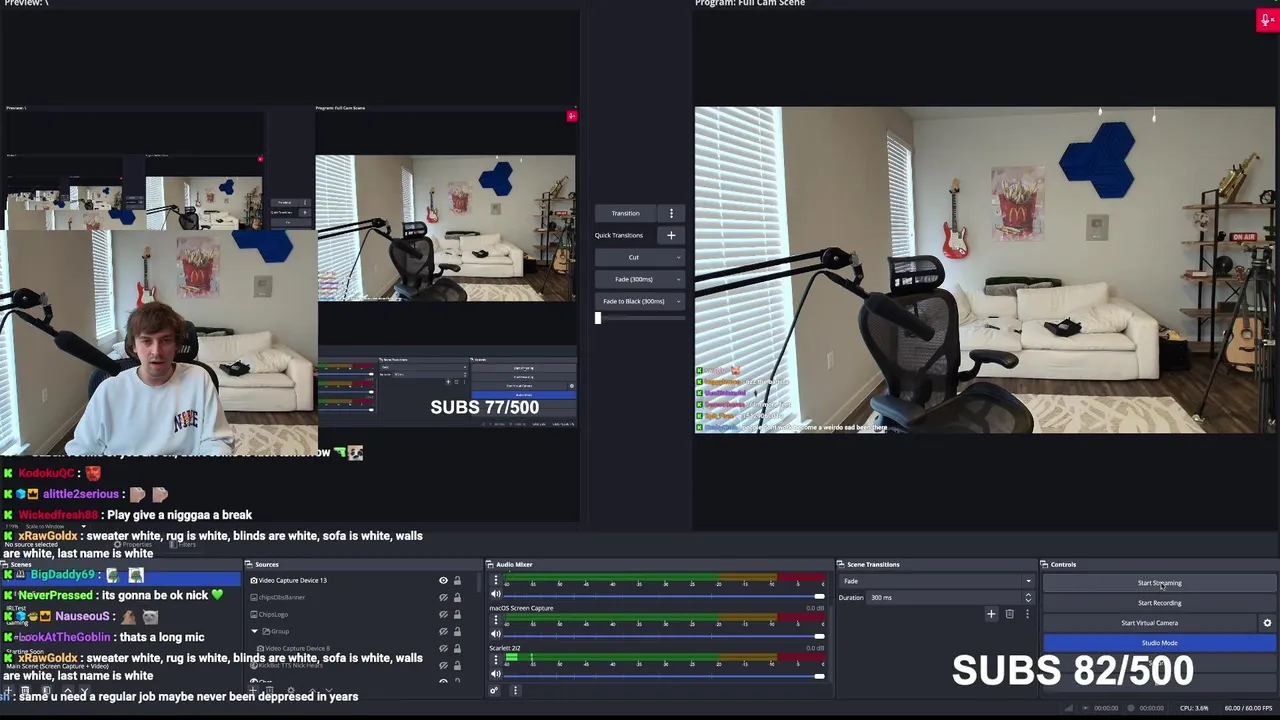Select the ChipsLogo source row
This screenshot has height=720, width=1280.
[355, 614]
